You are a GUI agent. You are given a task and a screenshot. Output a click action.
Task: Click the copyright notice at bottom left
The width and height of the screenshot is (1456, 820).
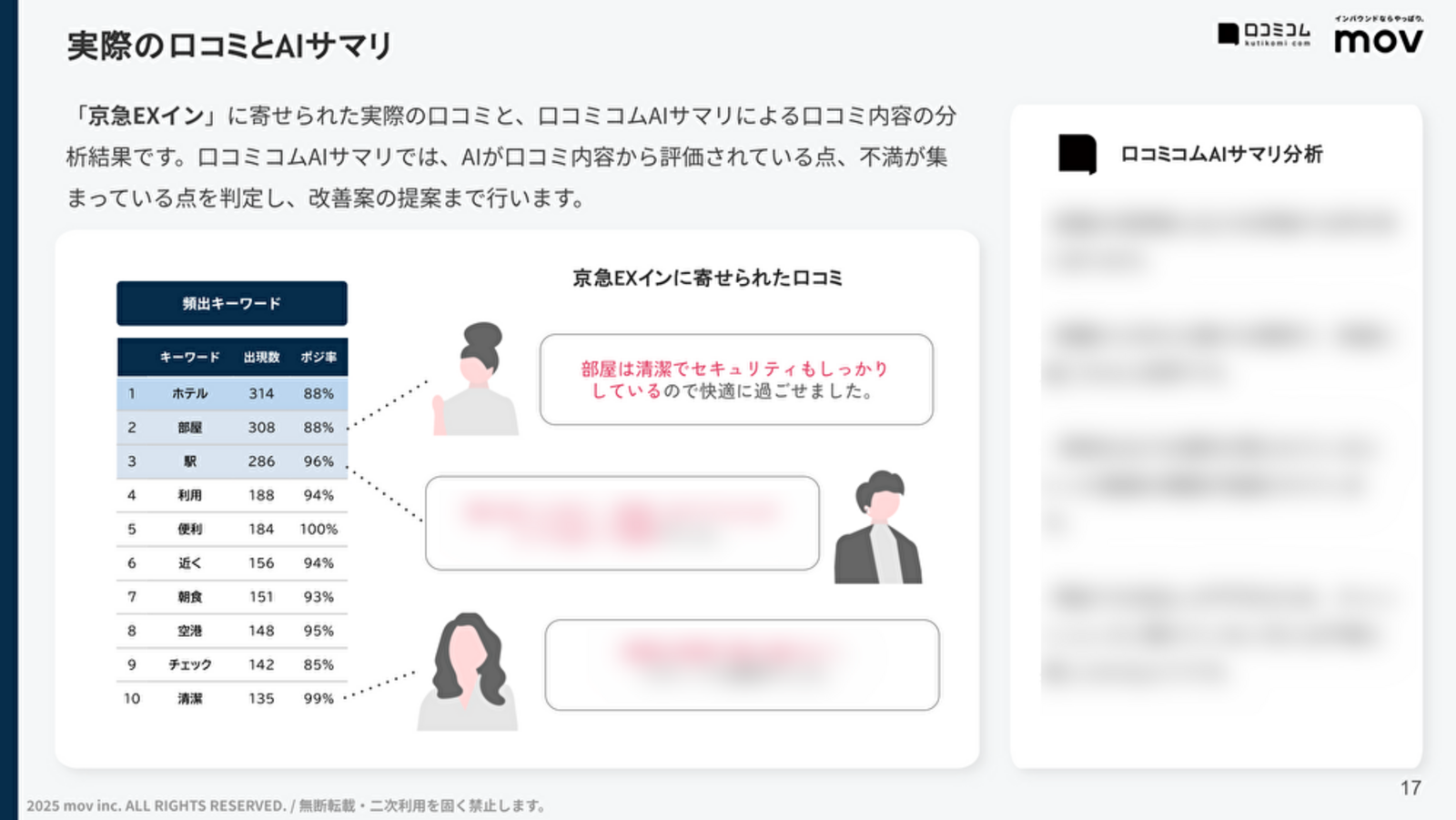pyautogui.click(x=287, y=805)
